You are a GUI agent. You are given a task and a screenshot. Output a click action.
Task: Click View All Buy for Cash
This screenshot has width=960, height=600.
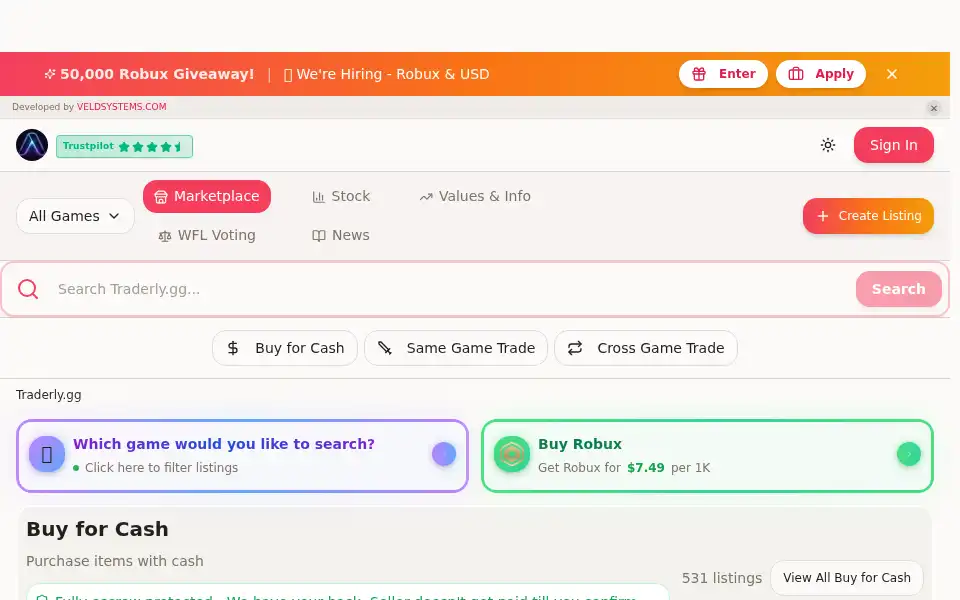coord(847,578)
